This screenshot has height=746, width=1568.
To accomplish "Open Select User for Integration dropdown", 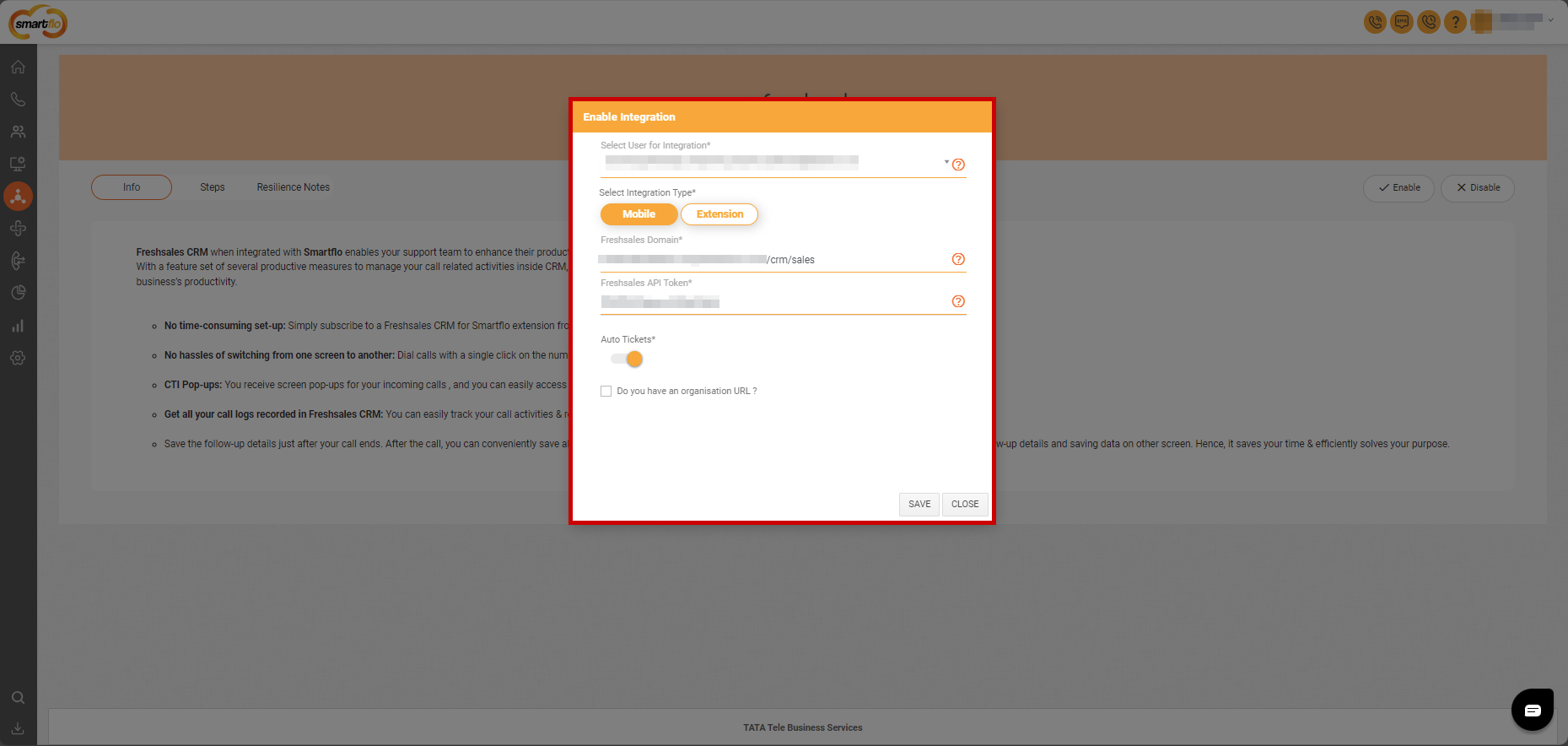I will [776, 163].
